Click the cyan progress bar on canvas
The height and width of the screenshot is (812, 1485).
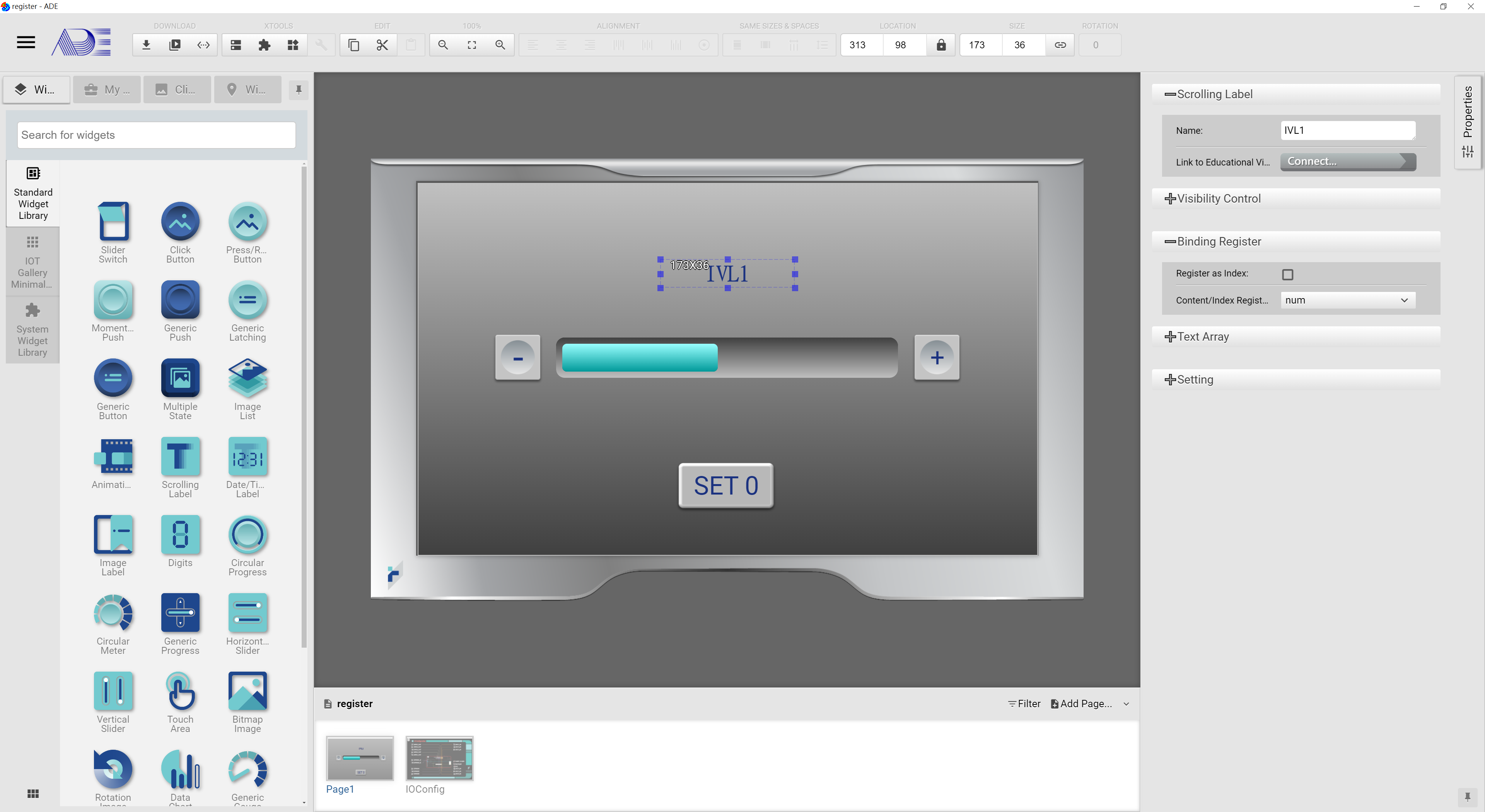click(x=640, y=358)
